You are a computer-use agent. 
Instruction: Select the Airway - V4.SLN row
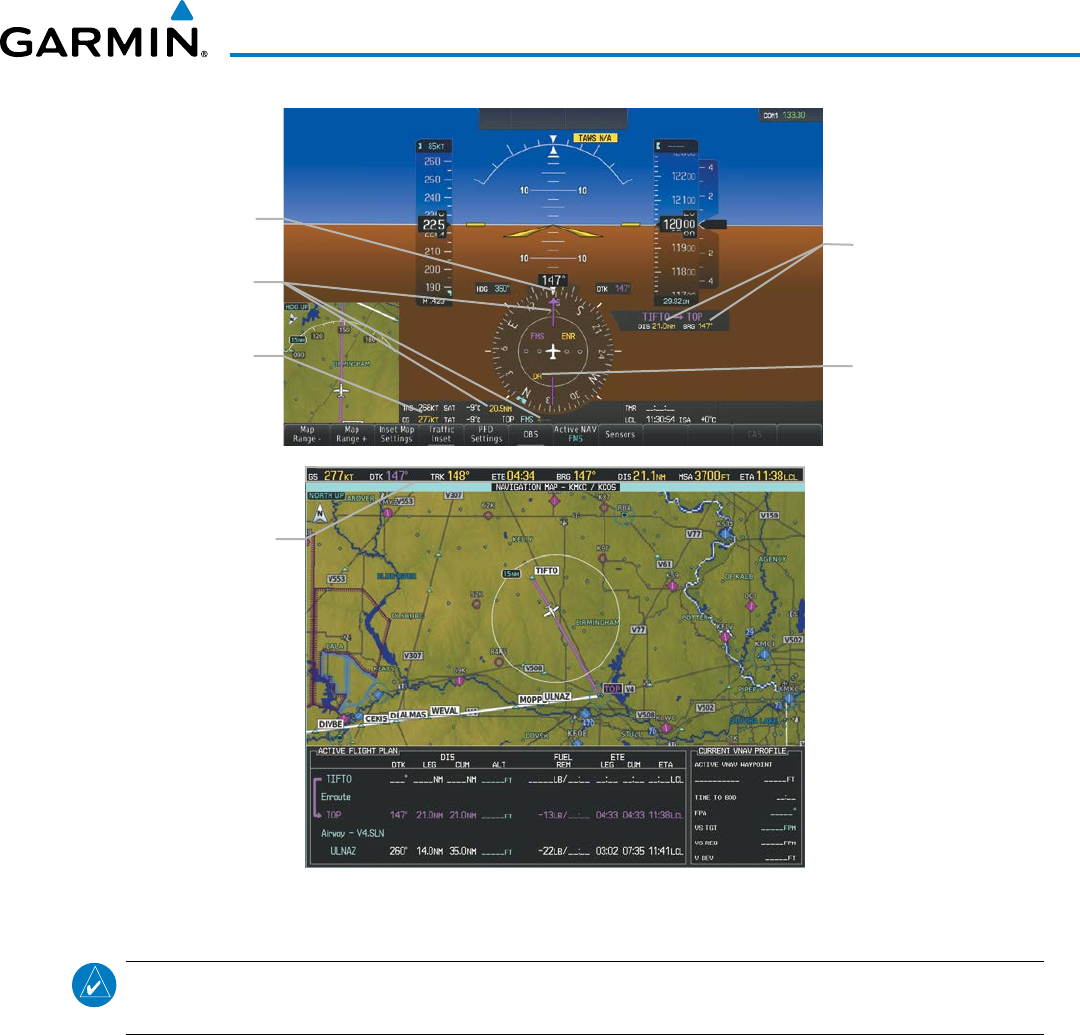pyautogui.click(x=353, y=833)
